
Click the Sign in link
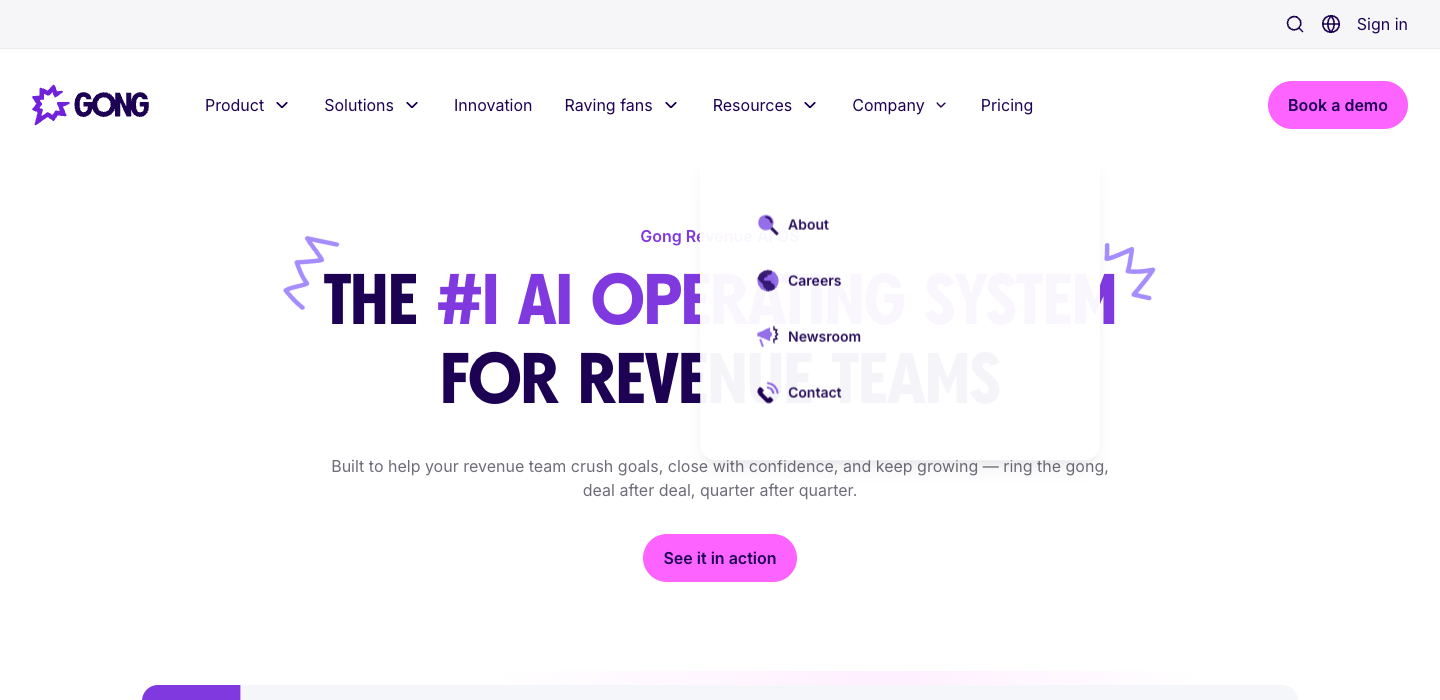(1382, 24)
